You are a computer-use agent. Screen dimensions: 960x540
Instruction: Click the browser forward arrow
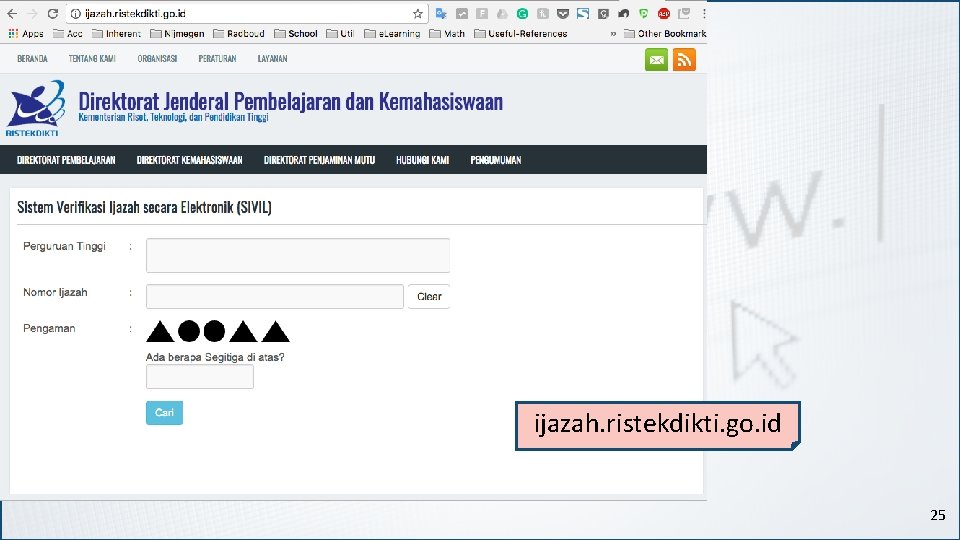click(x=32, y=13)
